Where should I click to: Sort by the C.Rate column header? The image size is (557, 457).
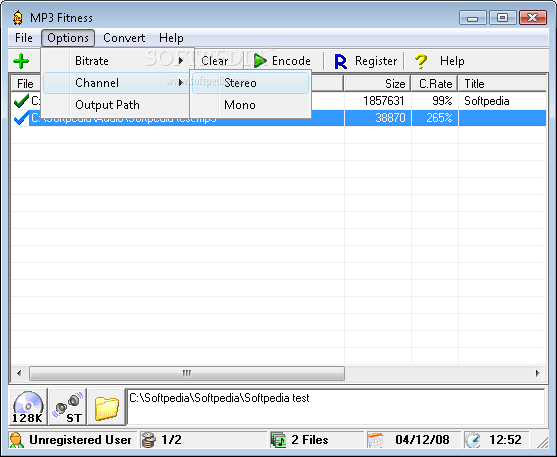click(435, 84)
